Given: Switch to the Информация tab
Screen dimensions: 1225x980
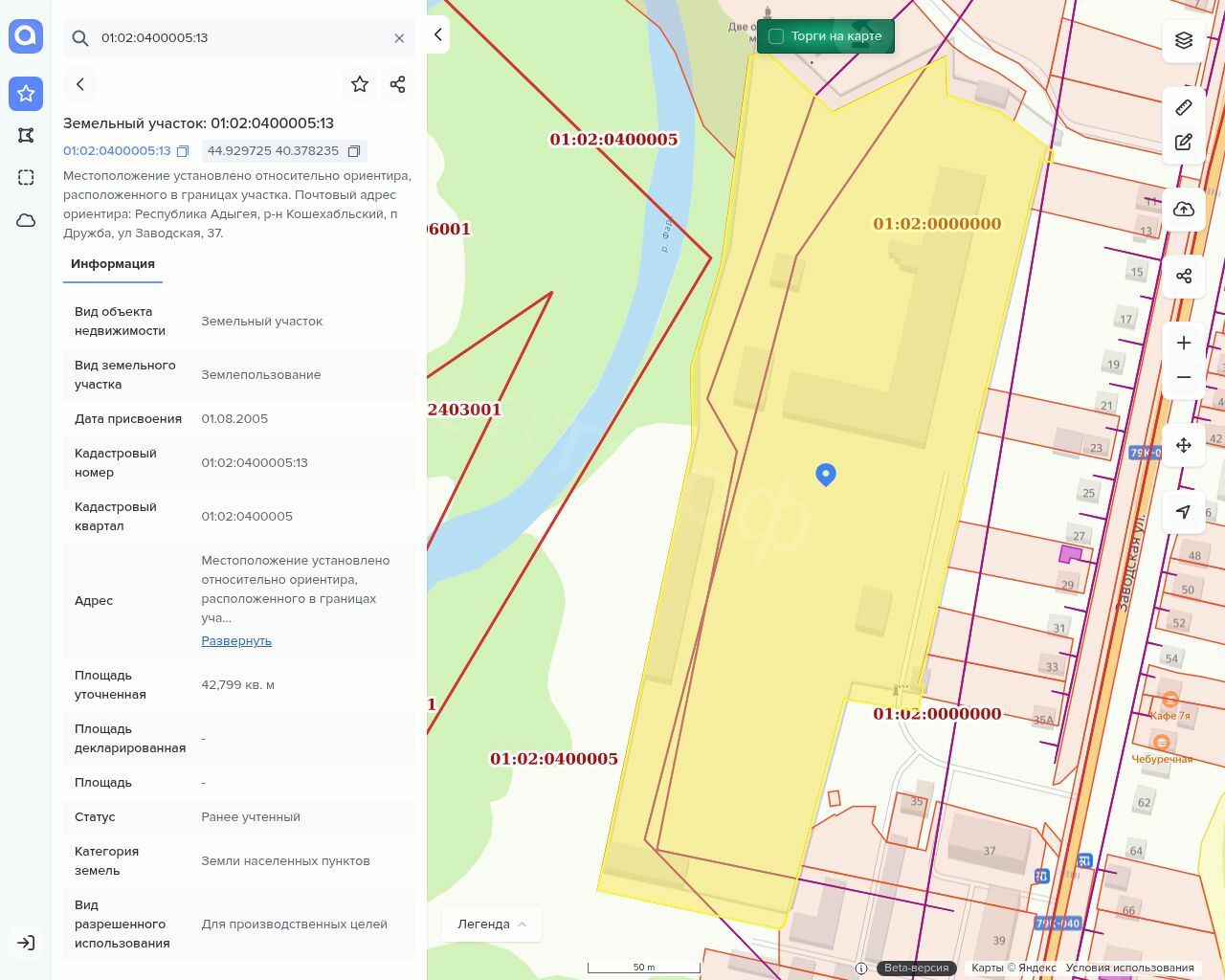Looking at the screenshot, I should (x=113, y=264).
